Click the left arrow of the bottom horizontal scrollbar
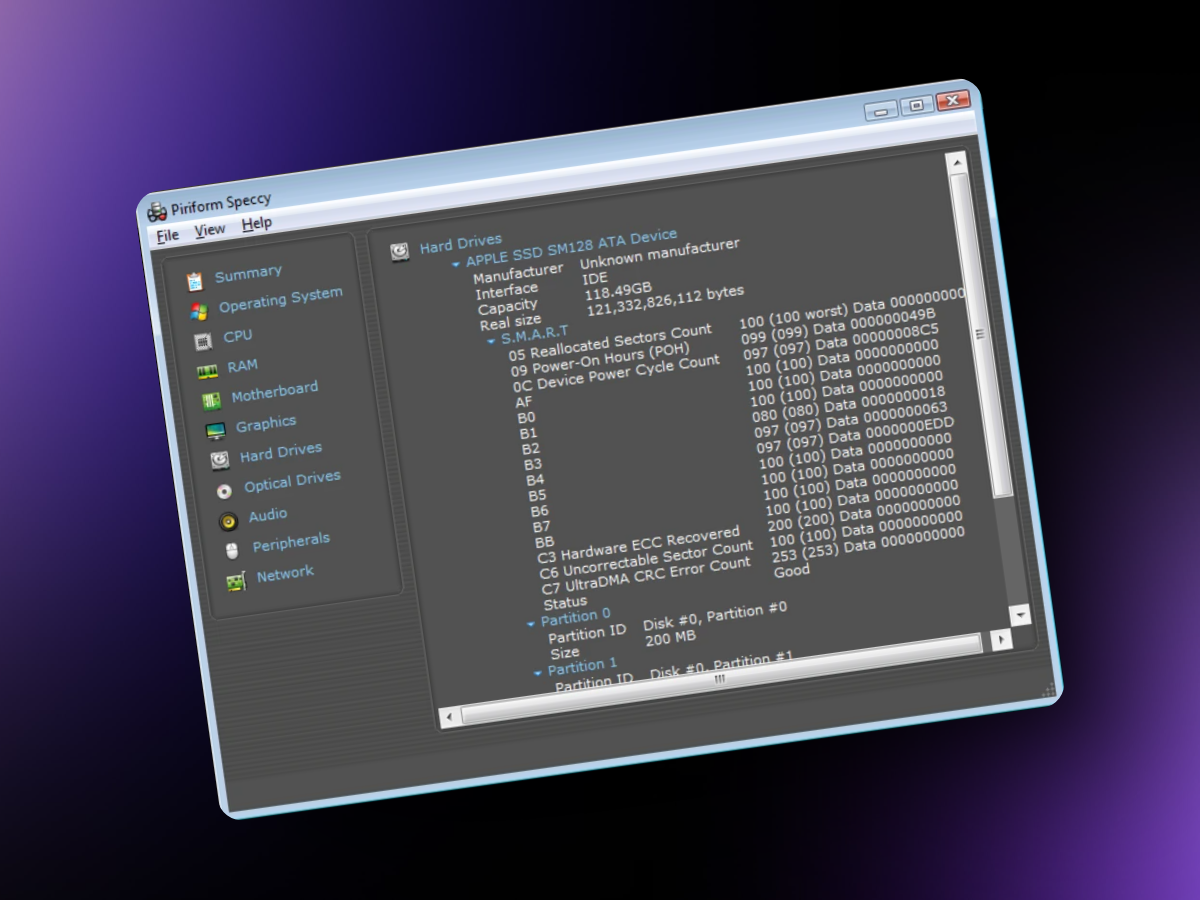Screen dimensions: 1200x900 click(450, 717)
